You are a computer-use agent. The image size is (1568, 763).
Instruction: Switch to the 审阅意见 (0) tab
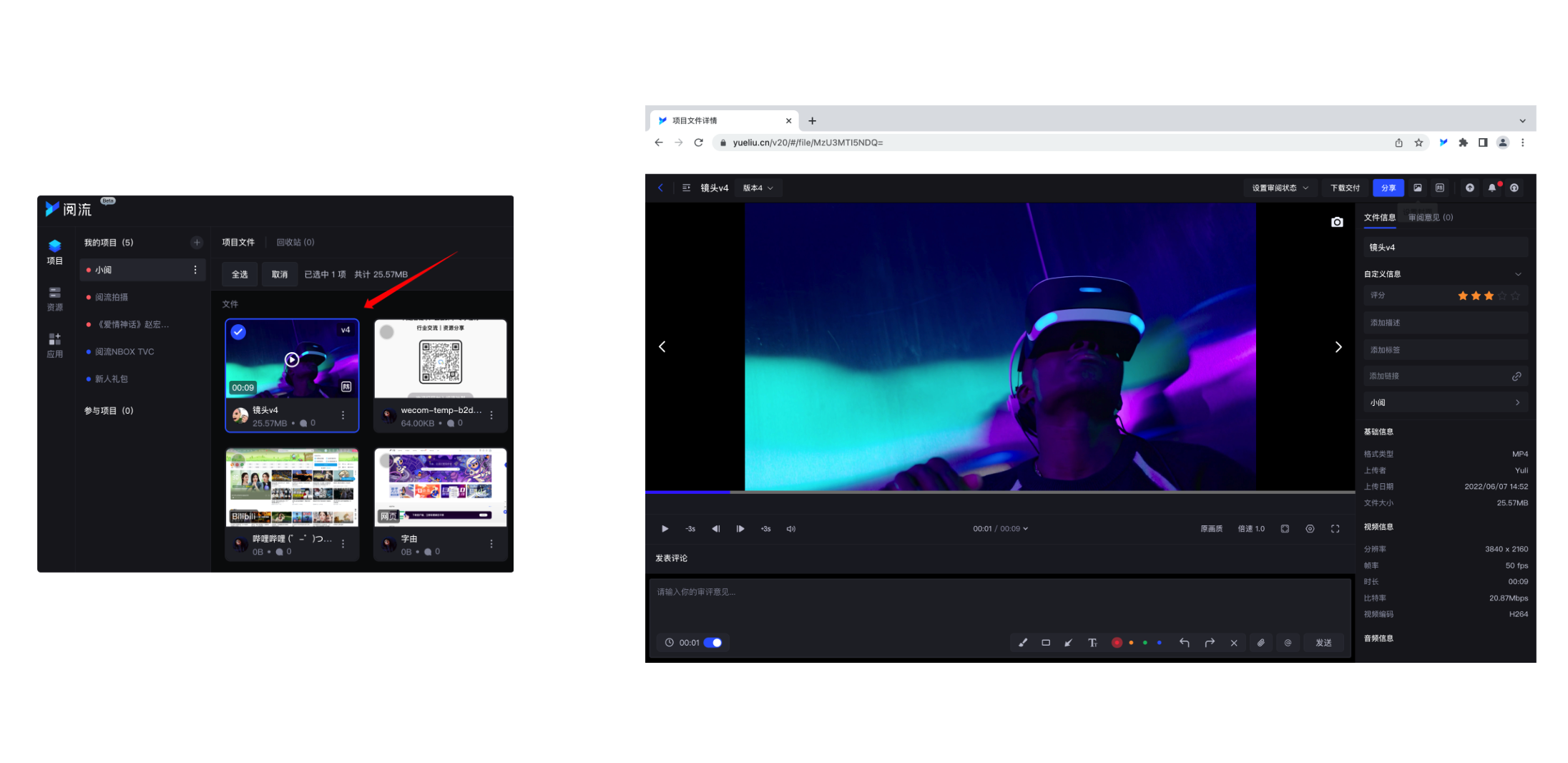click(x=1431, y=218)
